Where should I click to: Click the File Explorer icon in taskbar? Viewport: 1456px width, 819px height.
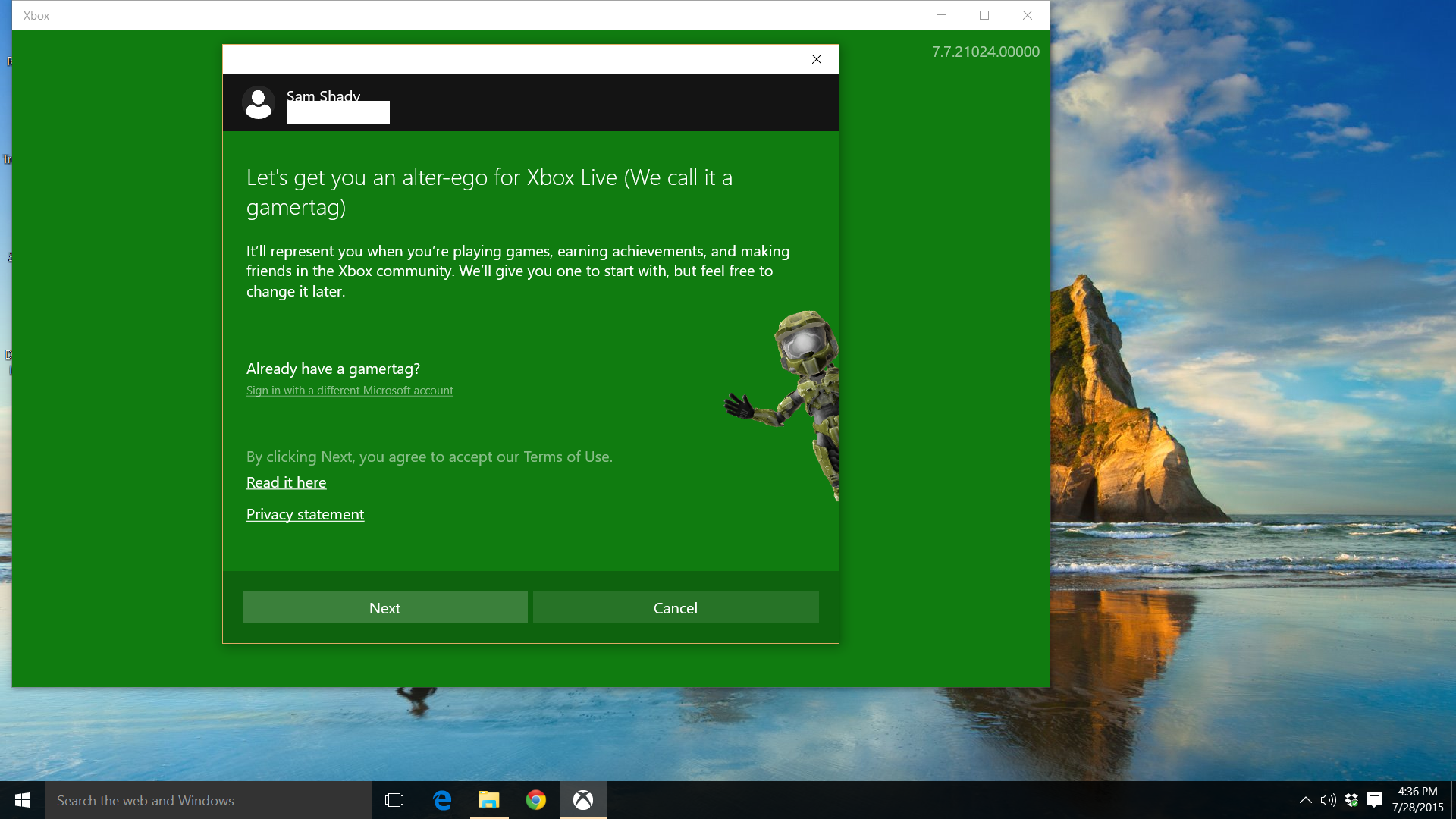[488, 799]
